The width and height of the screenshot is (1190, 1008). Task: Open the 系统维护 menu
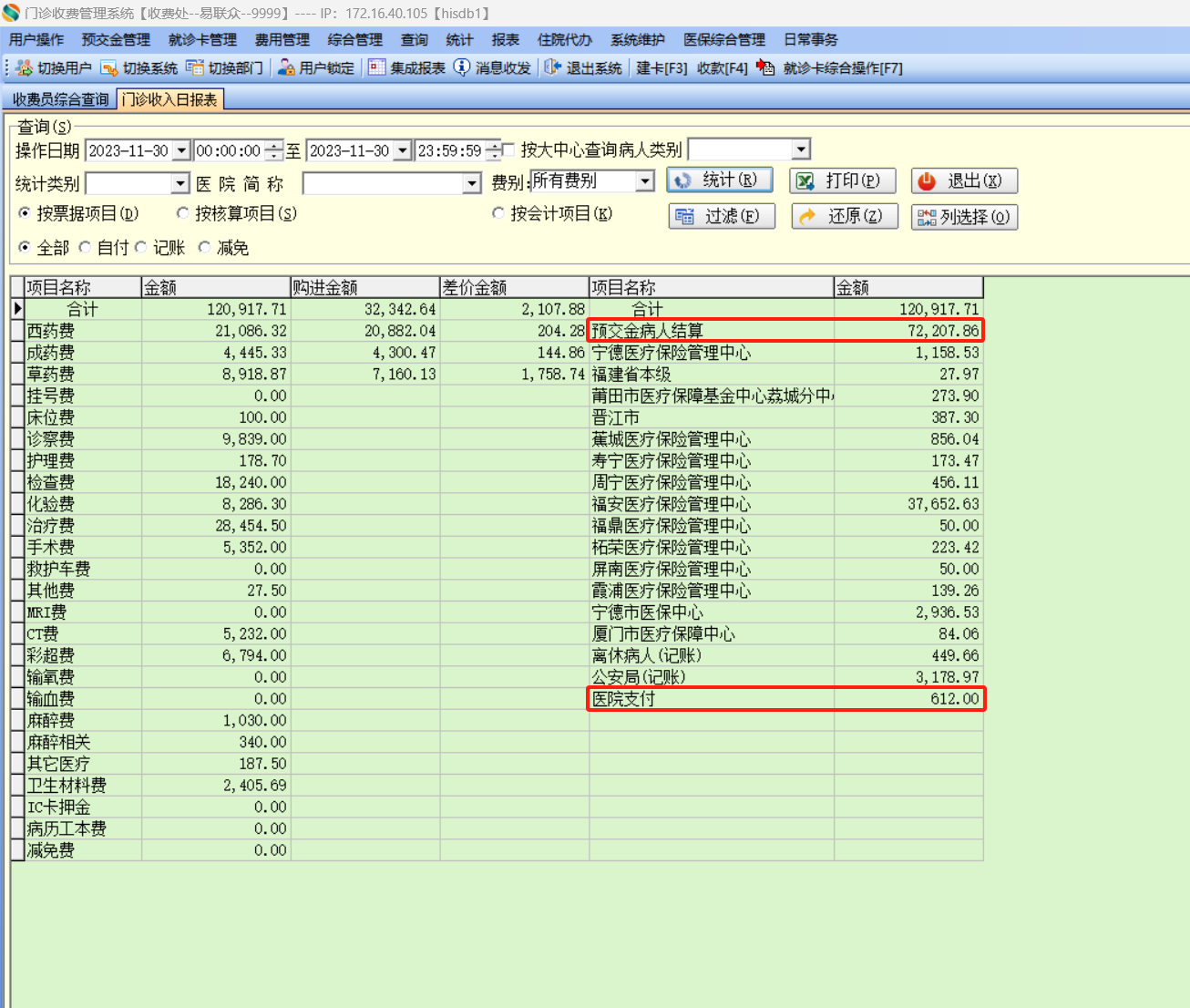[x=638, y=40]
